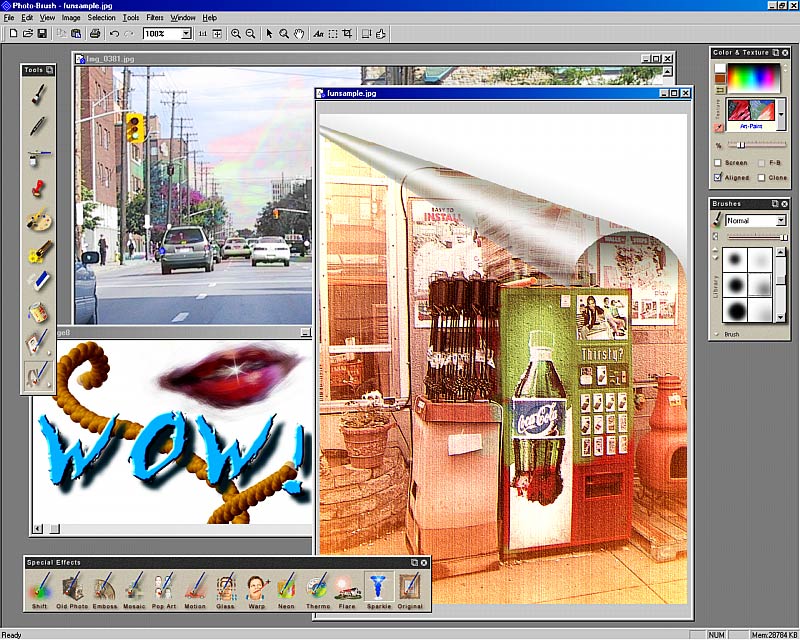This screenshot has width=800, height=640.
Task: Pick the artist palette tool in Tools
Action: [38, 219]
